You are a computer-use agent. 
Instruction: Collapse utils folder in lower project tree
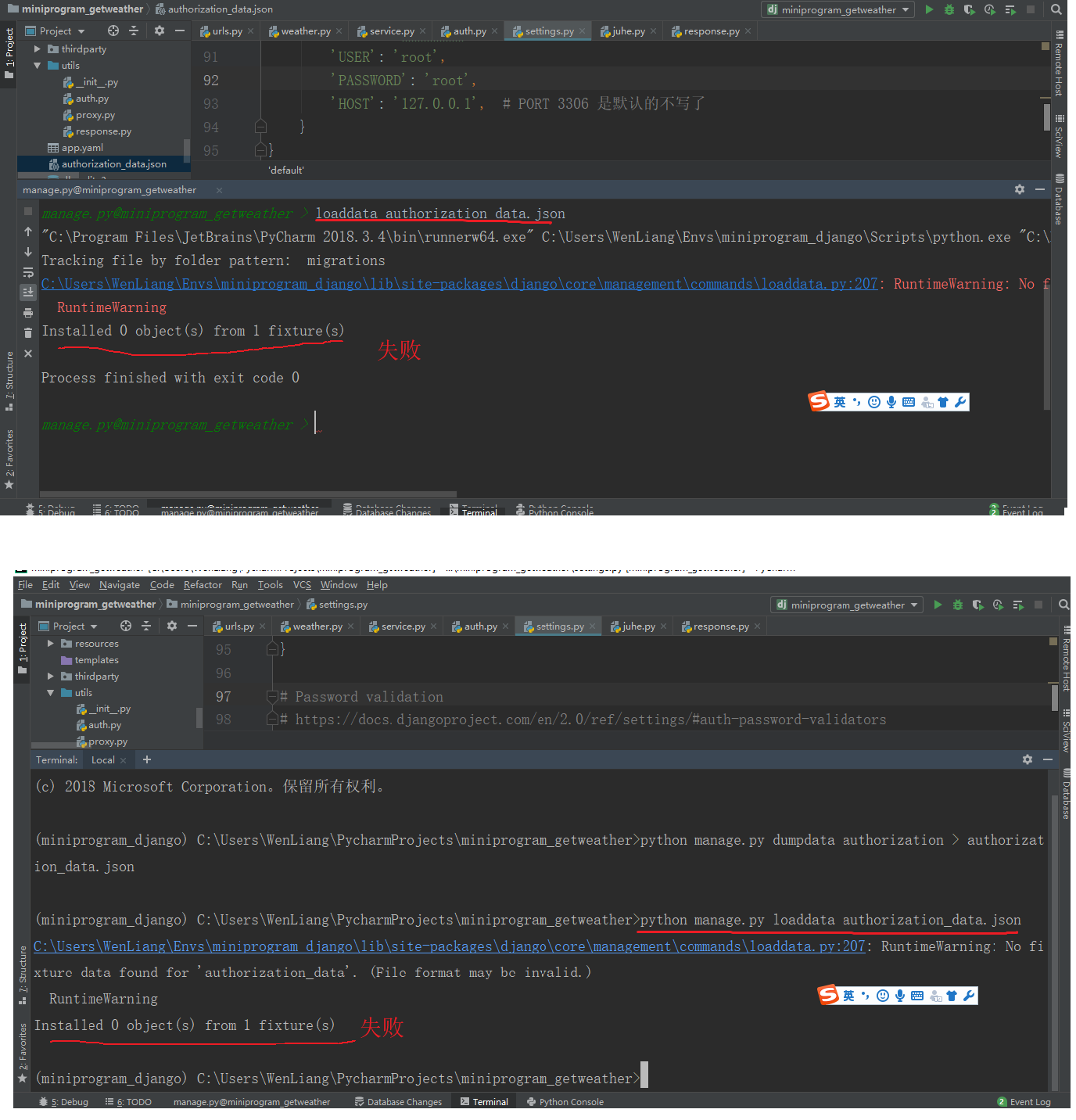point(51,692)
